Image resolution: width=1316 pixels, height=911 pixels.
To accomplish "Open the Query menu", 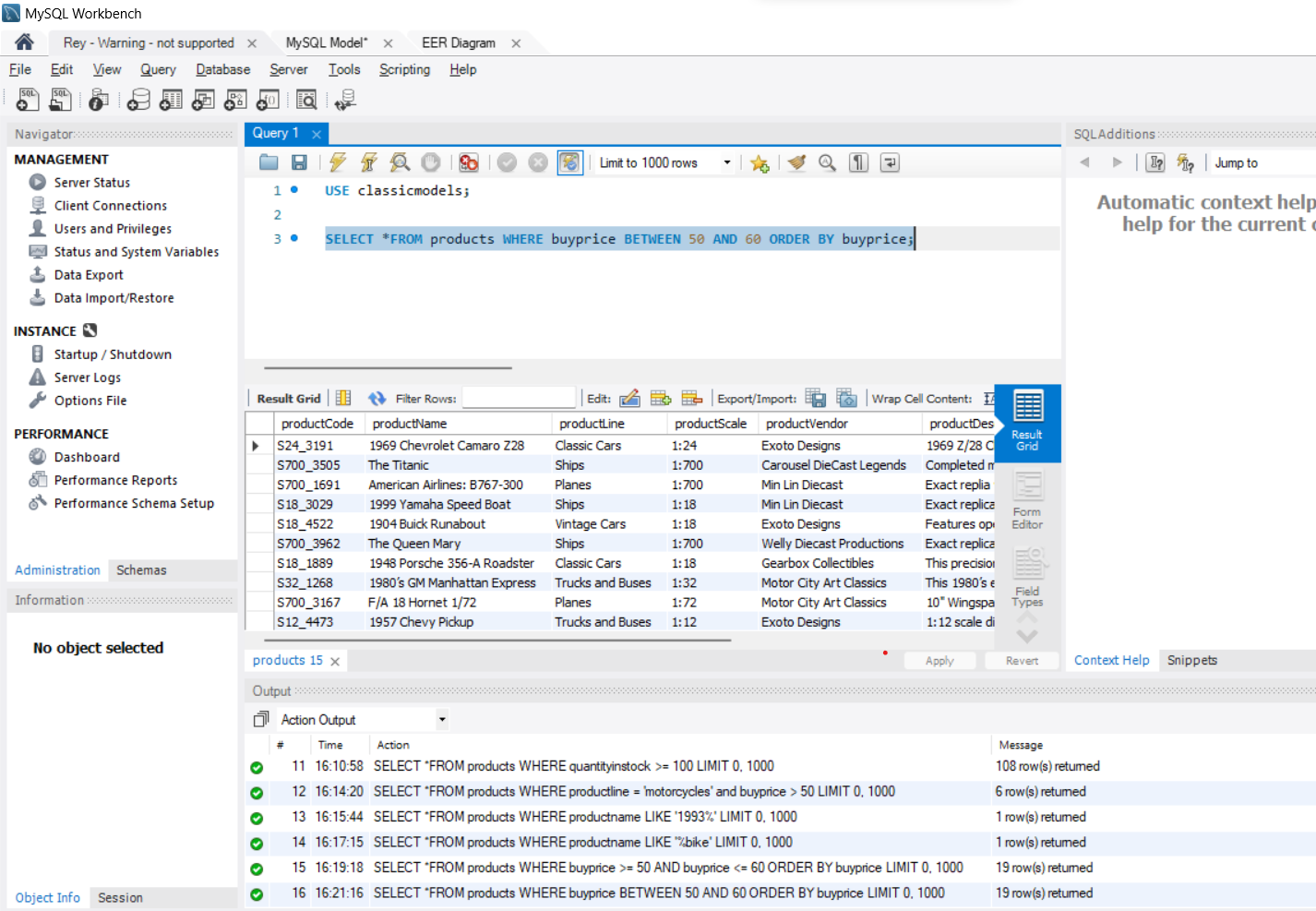I will tap(158, 69).
